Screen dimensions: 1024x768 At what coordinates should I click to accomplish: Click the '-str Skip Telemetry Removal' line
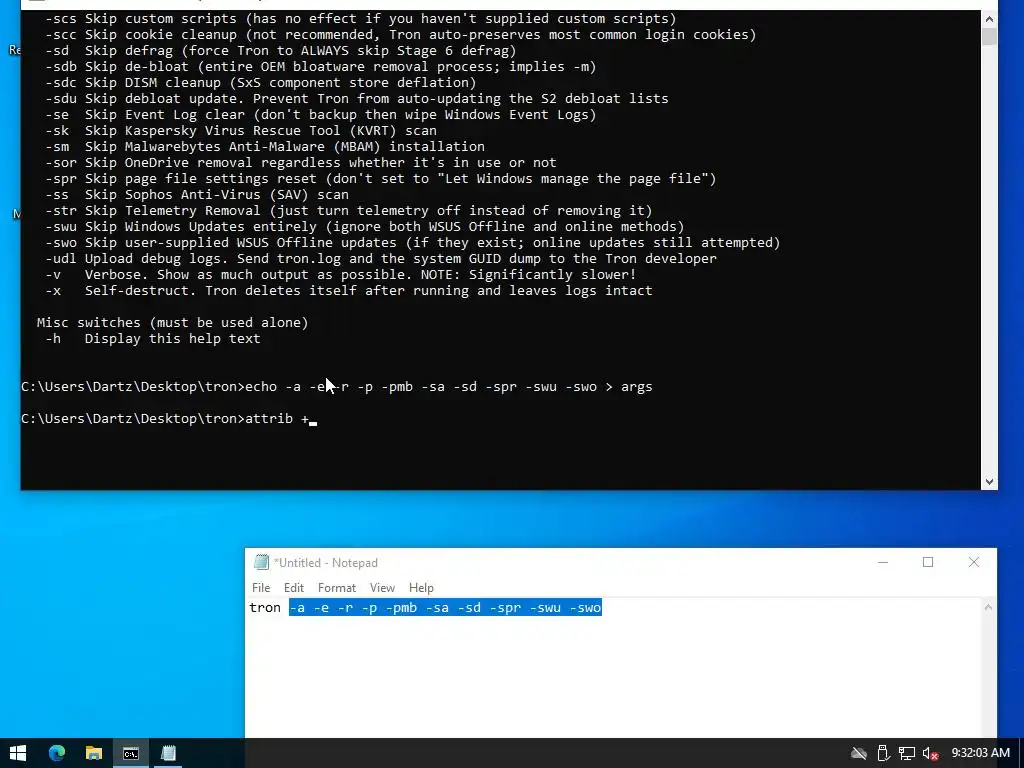tap(348, 210)
